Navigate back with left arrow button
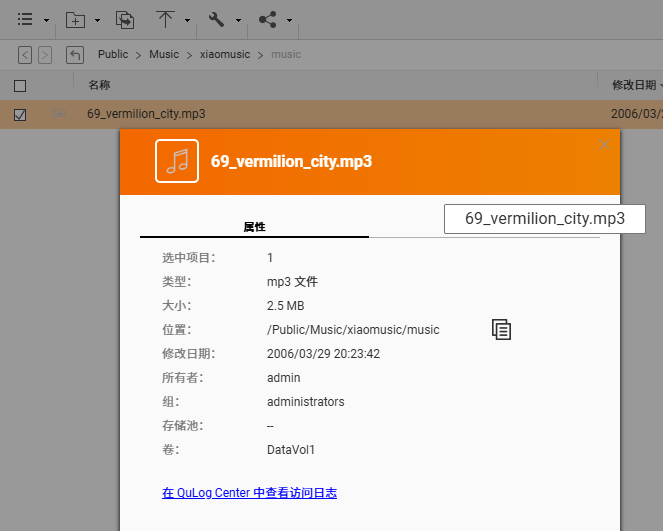The height and width of the screenshot is (531, 663). (25, 55)
